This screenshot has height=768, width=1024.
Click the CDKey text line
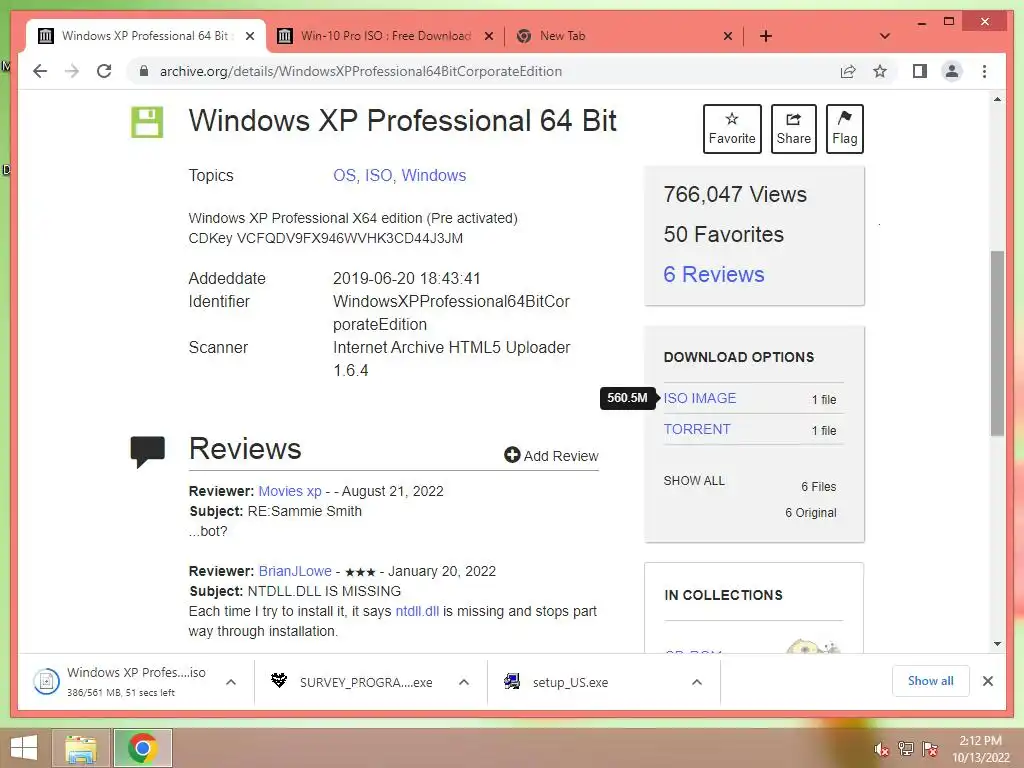325,238
